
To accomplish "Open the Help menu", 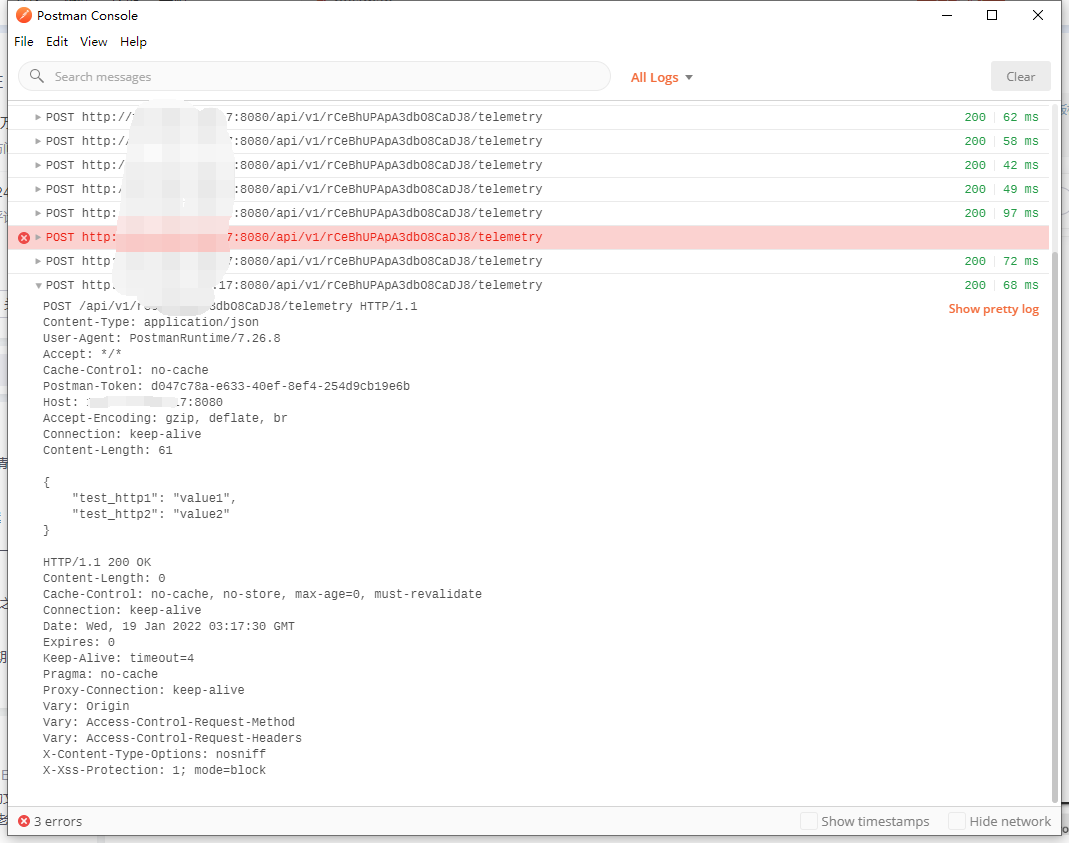I will tap(133, 41).
